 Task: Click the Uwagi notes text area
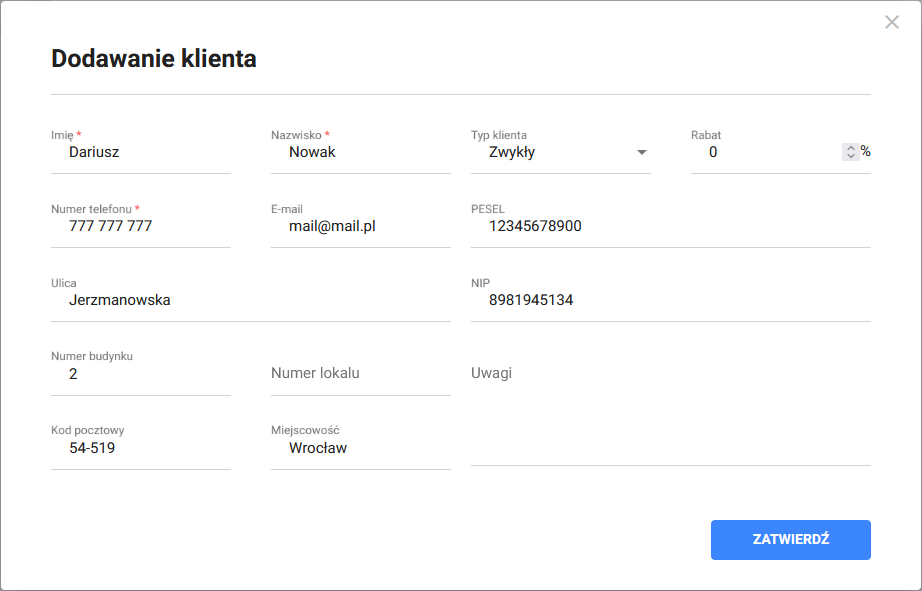click(x=670, y=410)
